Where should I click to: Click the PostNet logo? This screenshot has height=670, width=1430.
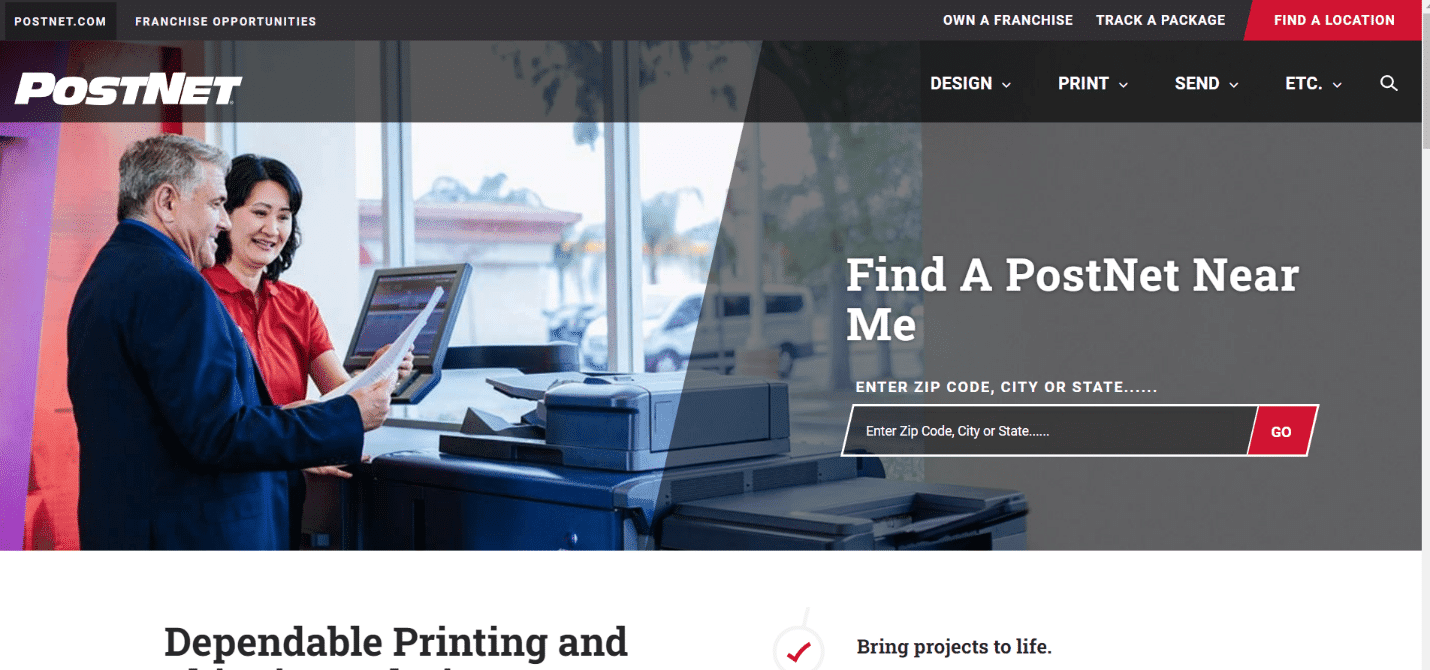tap(128, 89)
